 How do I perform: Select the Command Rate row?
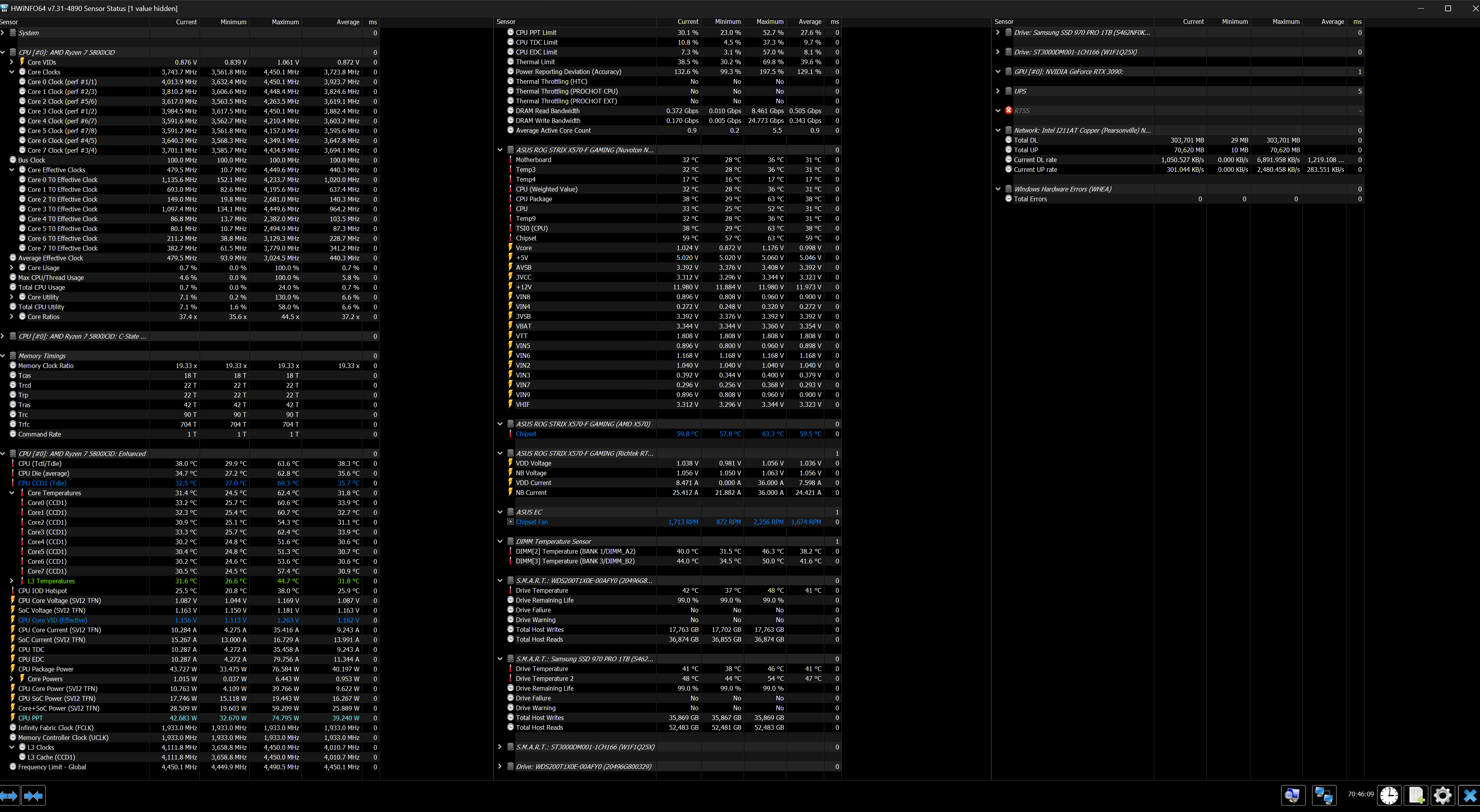point(189,434)
